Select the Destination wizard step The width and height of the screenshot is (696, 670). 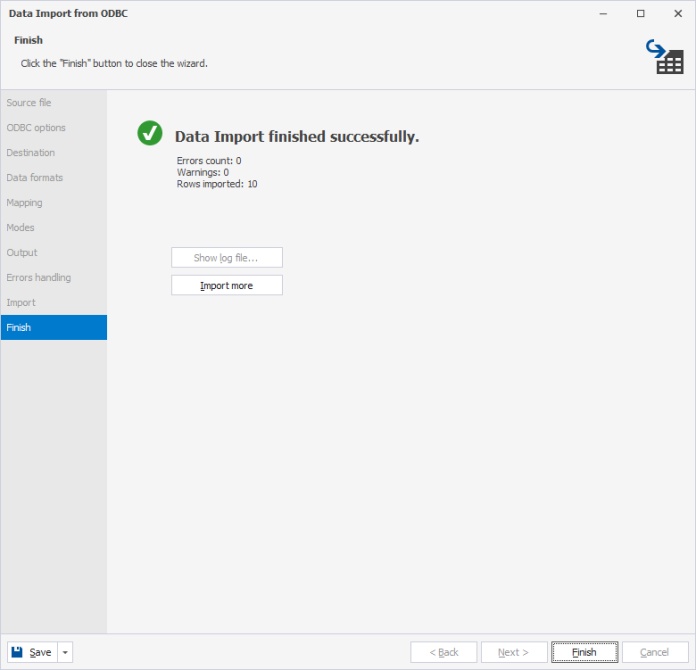pyautogui.click(x=31, y=153)
